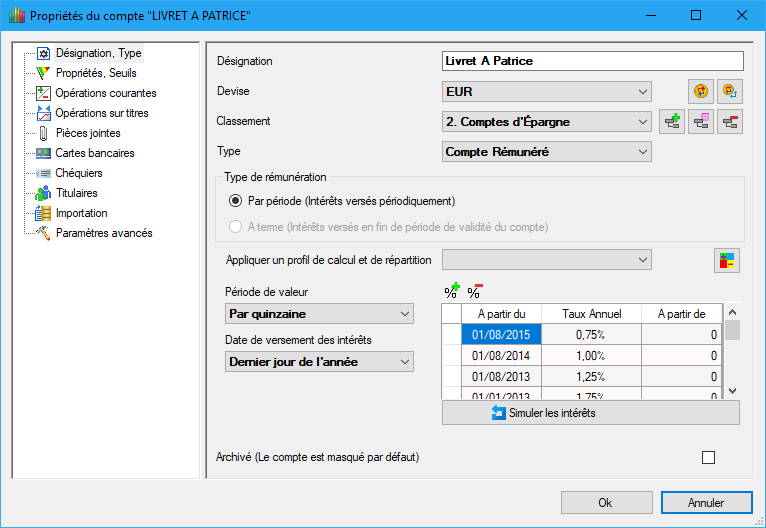
Task: Click the remove interest rate icon (% minus)
Action: (x=475, y=291)
